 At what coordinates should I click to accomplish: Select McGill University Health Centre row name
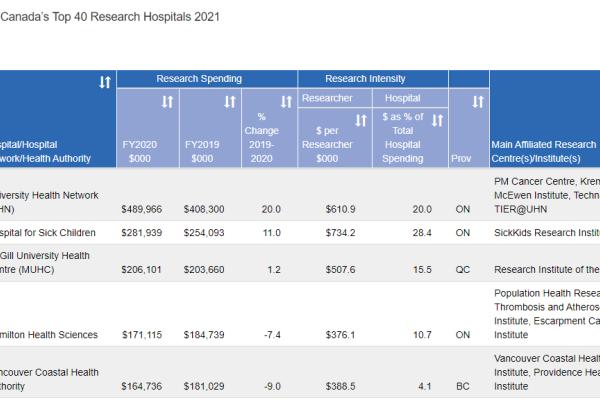[45, 263]
